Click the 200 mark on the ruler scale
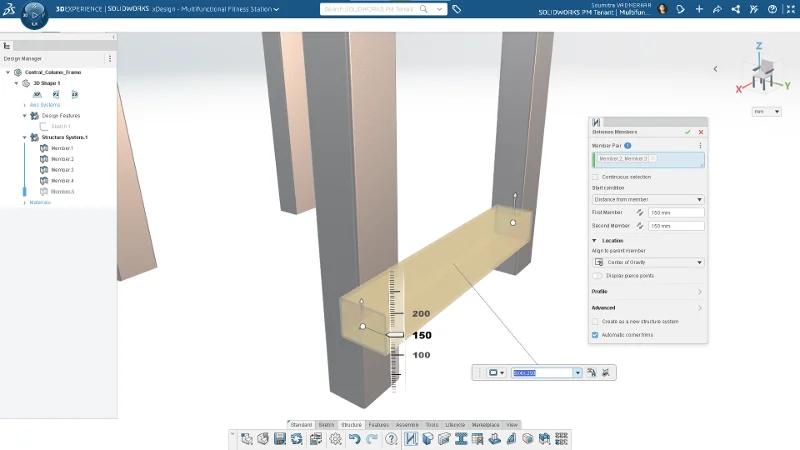This screenshot has width=800, height=450. point(420,313)
